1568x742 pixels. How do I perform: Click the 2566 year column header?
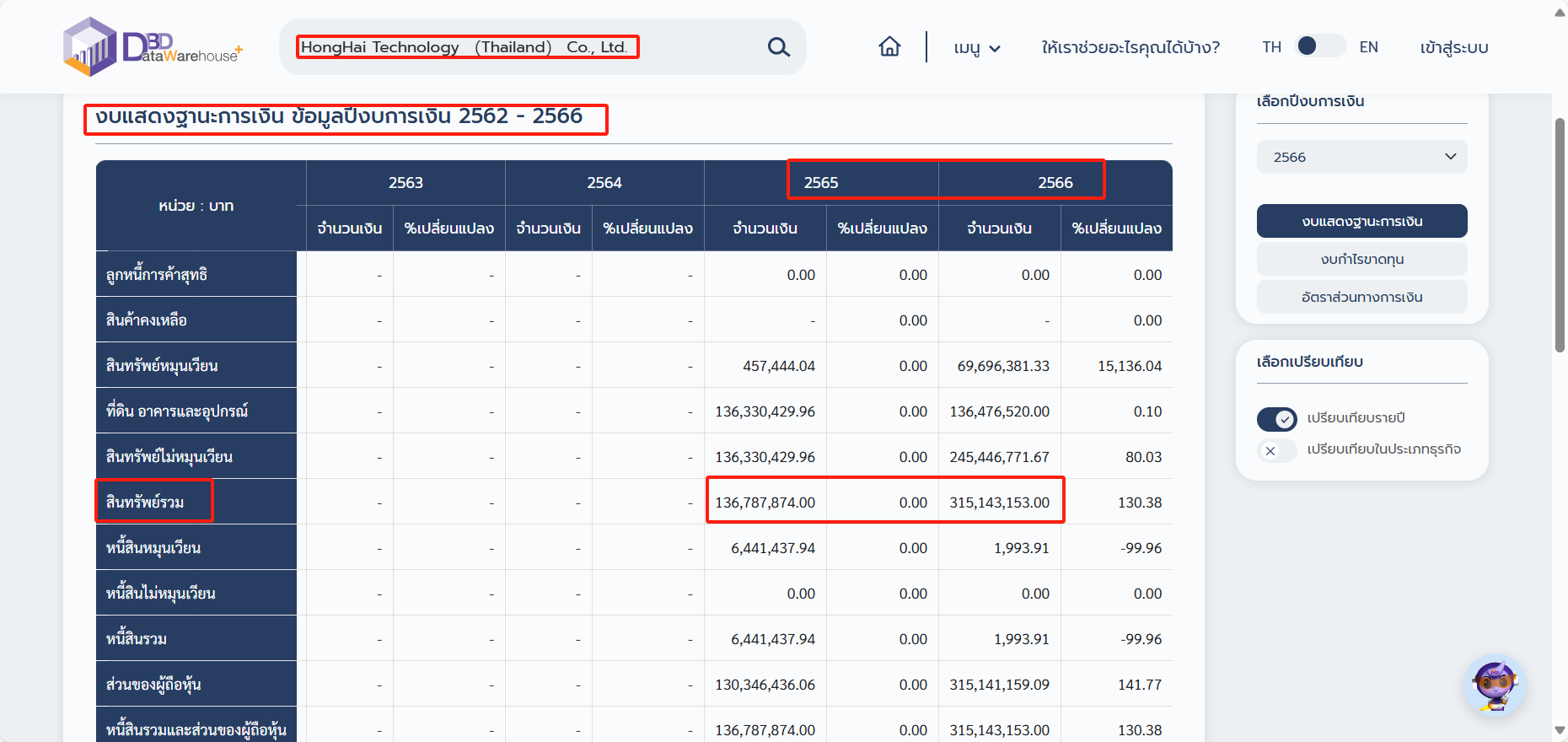pyautogui.click(x=1055, y=183)
